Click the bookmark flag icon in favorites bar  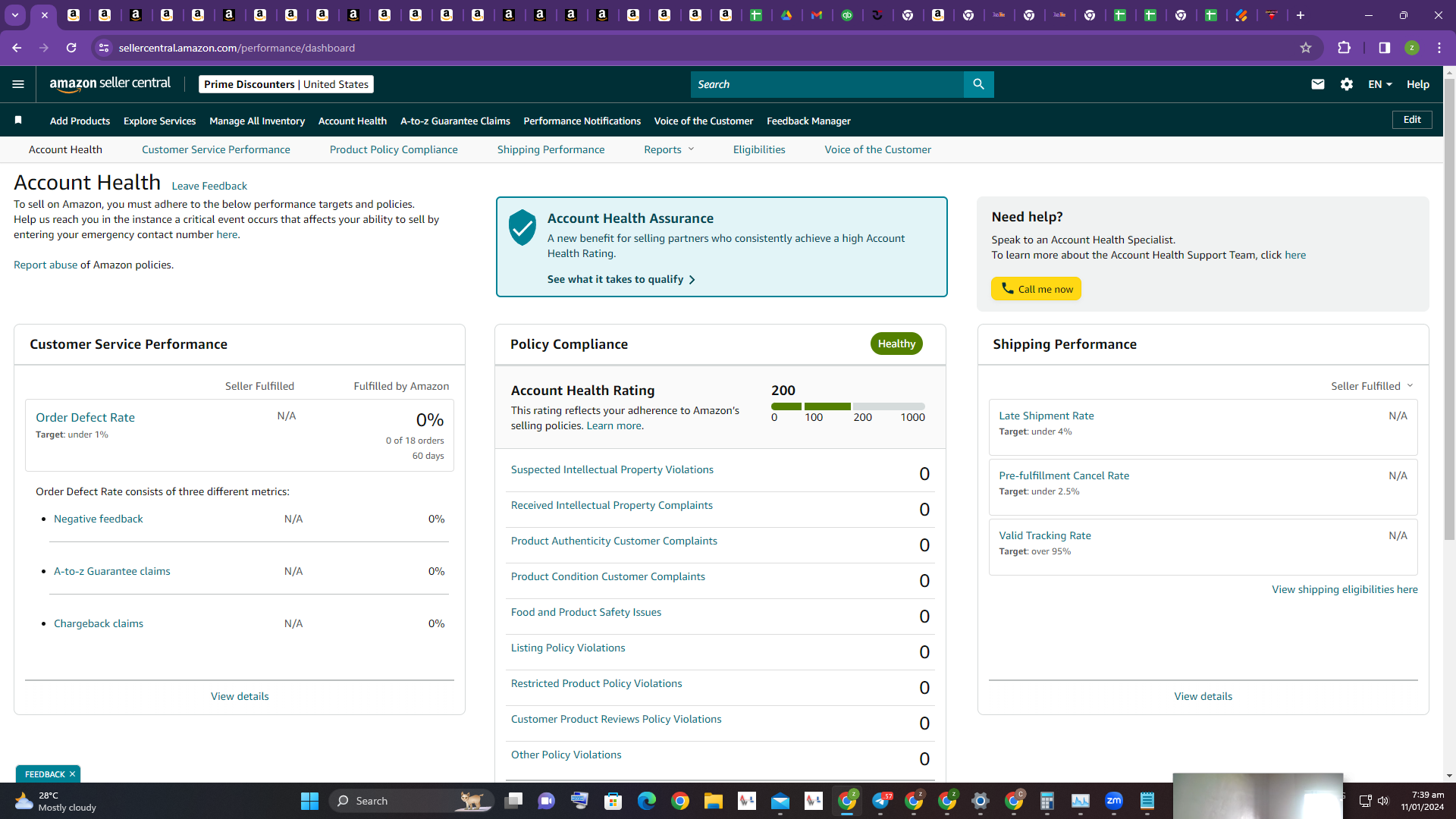tap(18, 120)
